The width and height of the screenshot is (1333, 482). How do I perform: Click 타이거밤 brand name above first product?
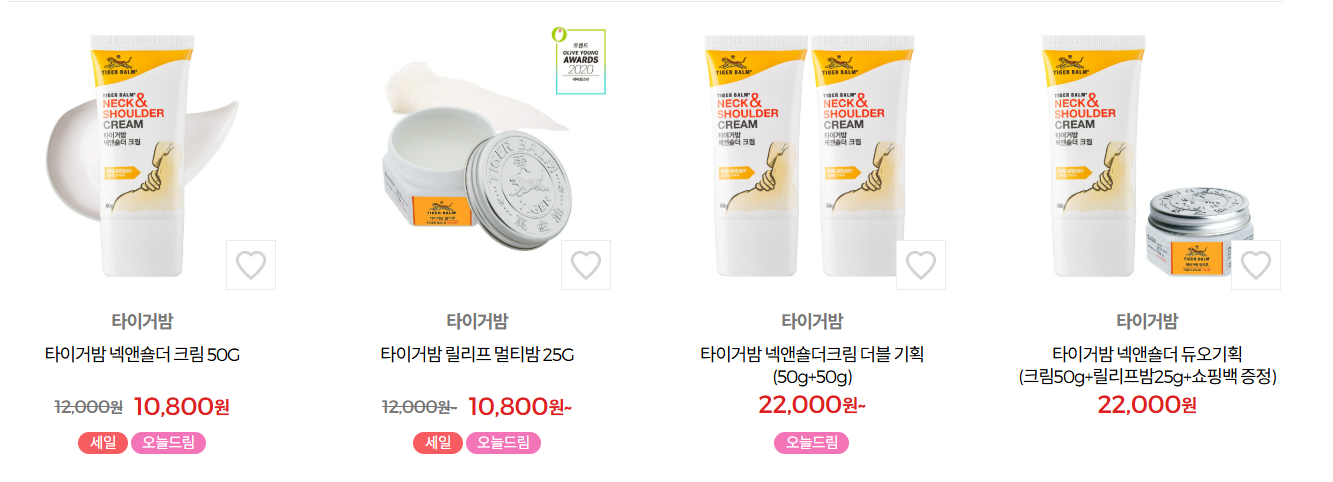(x=142, y=321)
